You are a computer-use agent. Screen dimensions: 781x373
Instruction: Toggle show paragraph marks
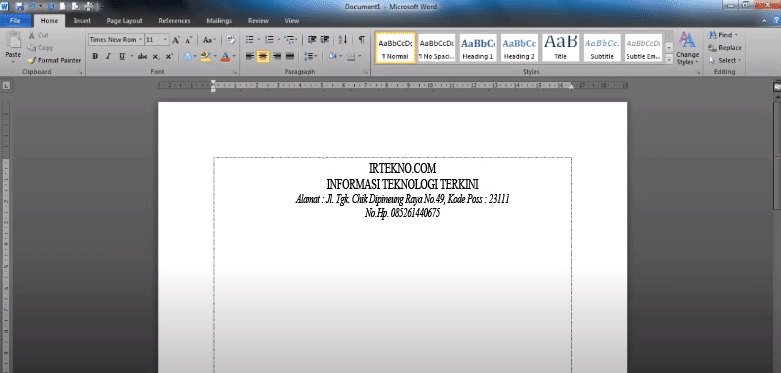click(362, 40)
